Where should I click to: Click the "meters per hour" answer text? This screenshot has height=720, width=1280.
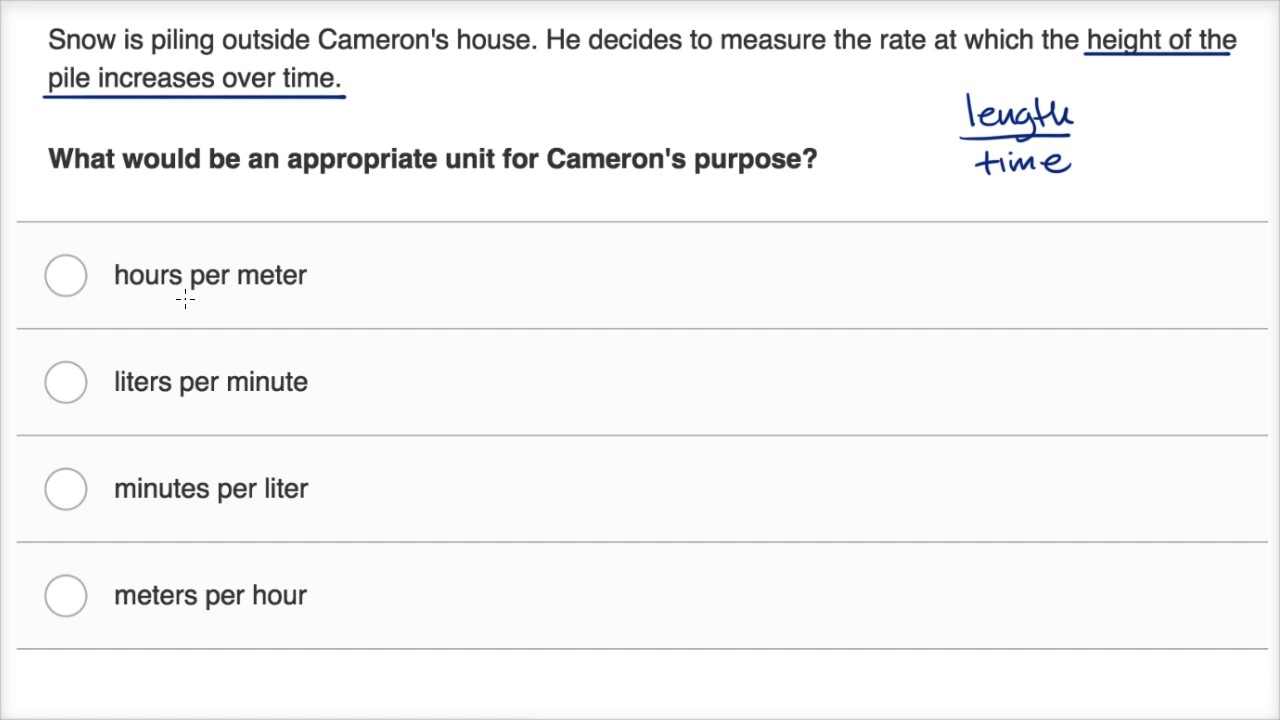210,596
